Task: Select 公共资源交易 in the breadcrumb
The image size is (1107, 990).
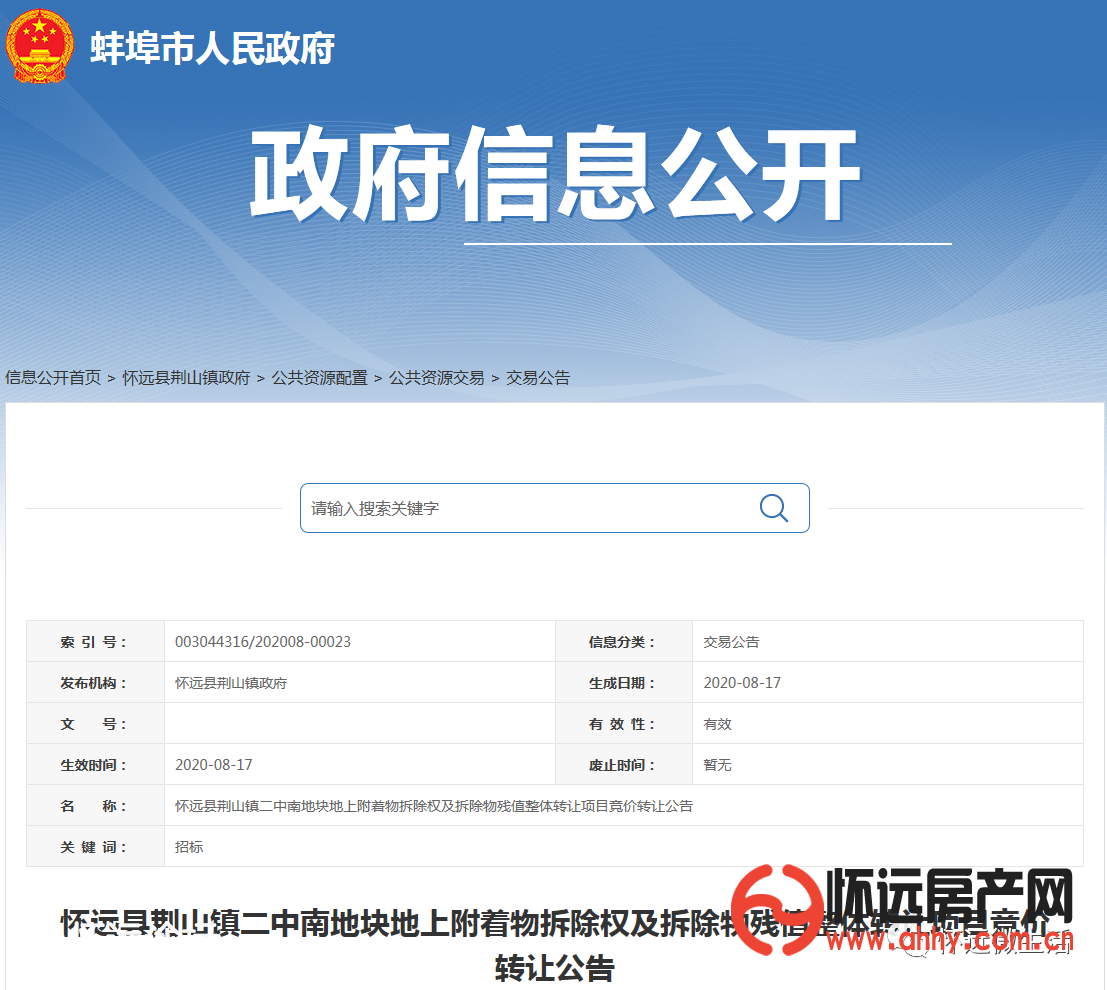Action: 436,378
